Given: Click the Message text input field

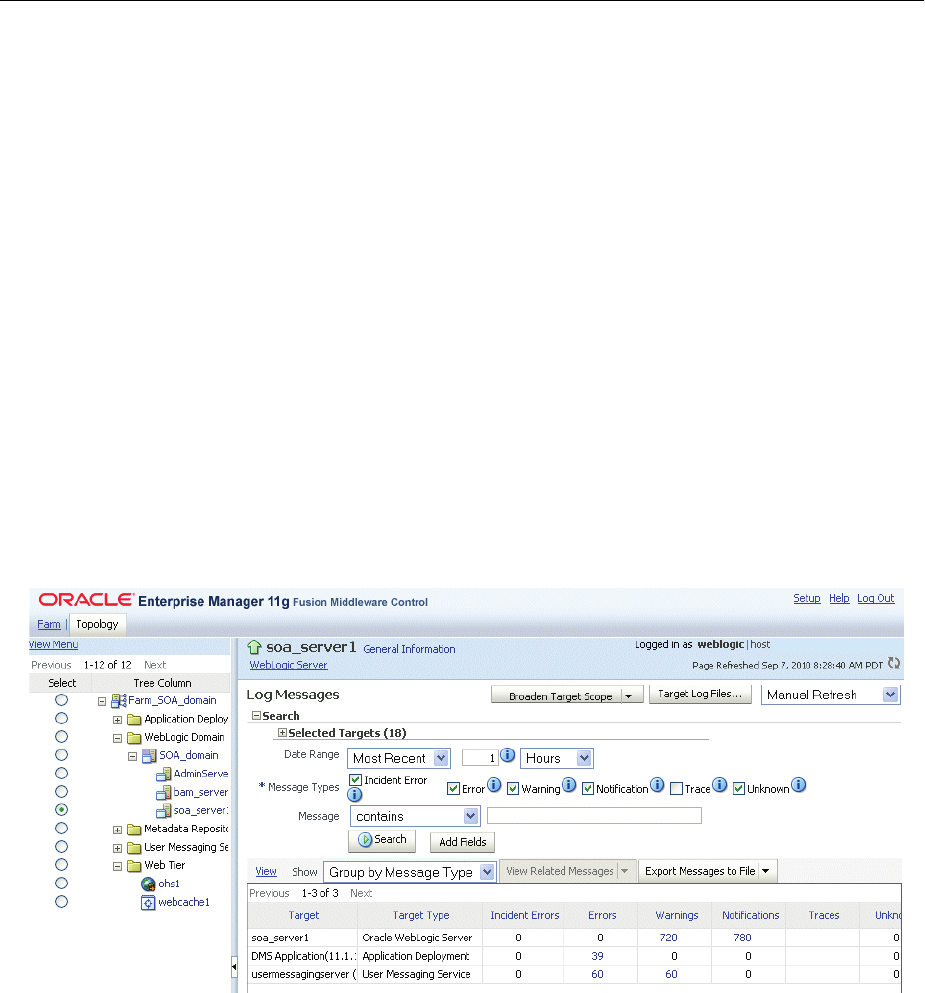Looking at the screenshot, I should coord(595,816).
